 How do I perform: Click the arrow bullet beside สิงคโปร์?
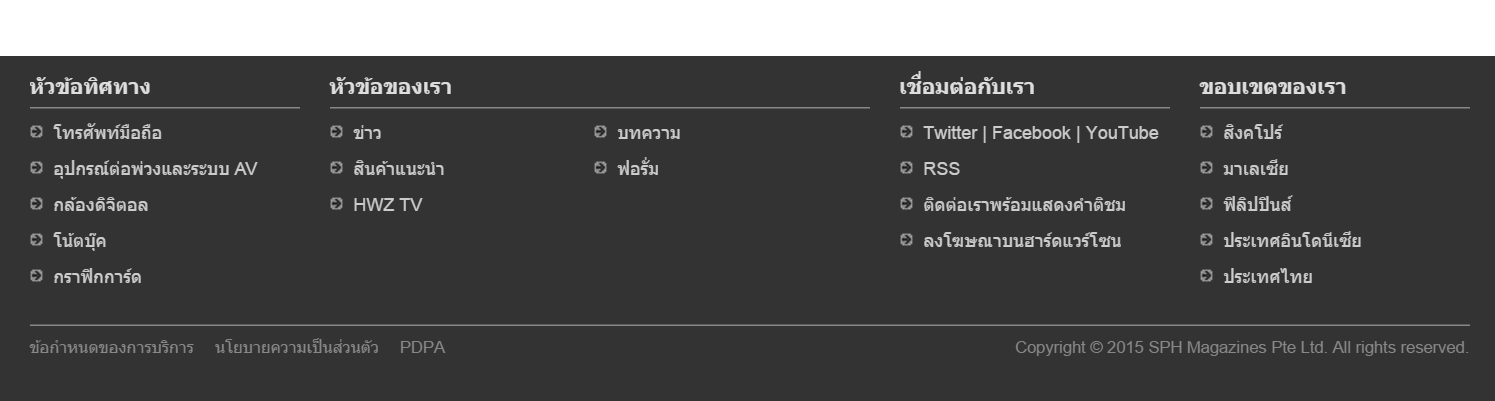1206,132
